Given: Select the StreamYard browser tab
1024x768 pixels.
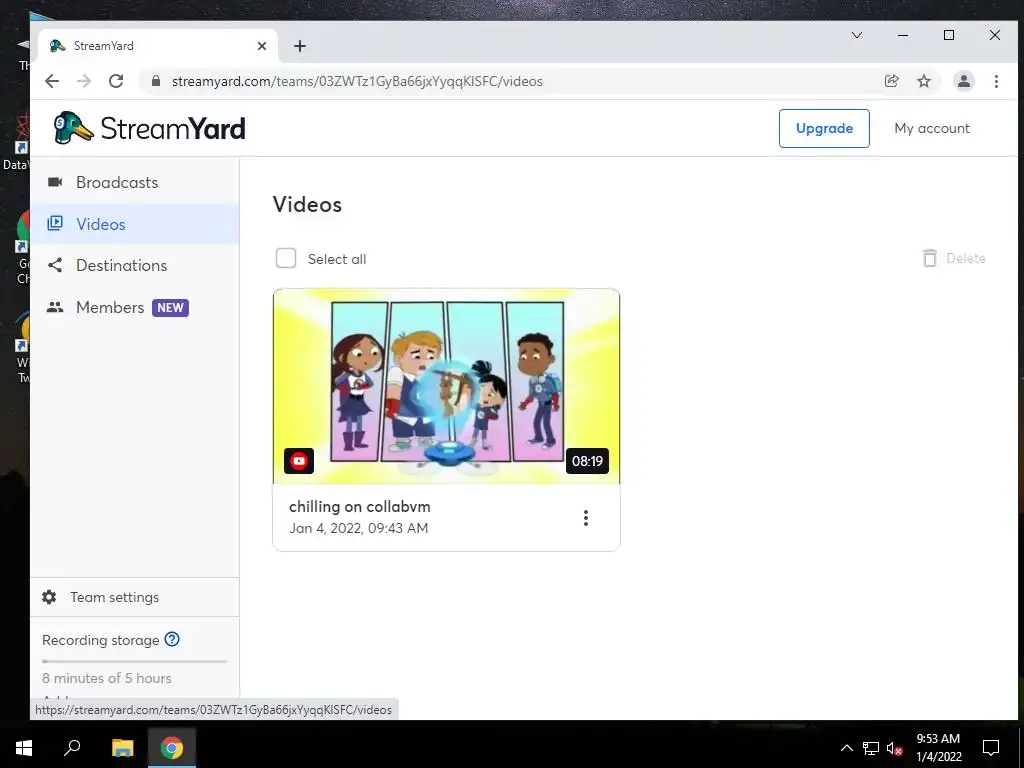Looking at the screenshot, I should point(158,46).
